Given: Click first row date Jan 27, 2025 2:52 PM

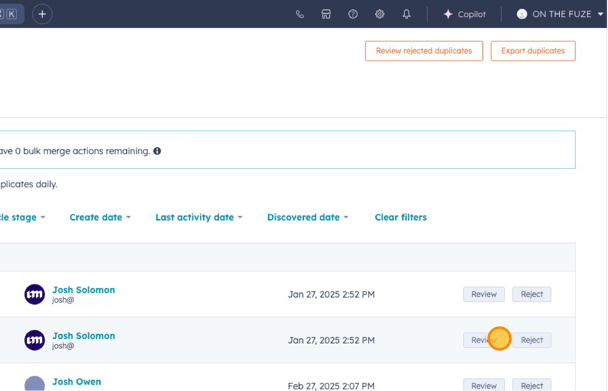Looking at the screenshot, I should 331,294.
